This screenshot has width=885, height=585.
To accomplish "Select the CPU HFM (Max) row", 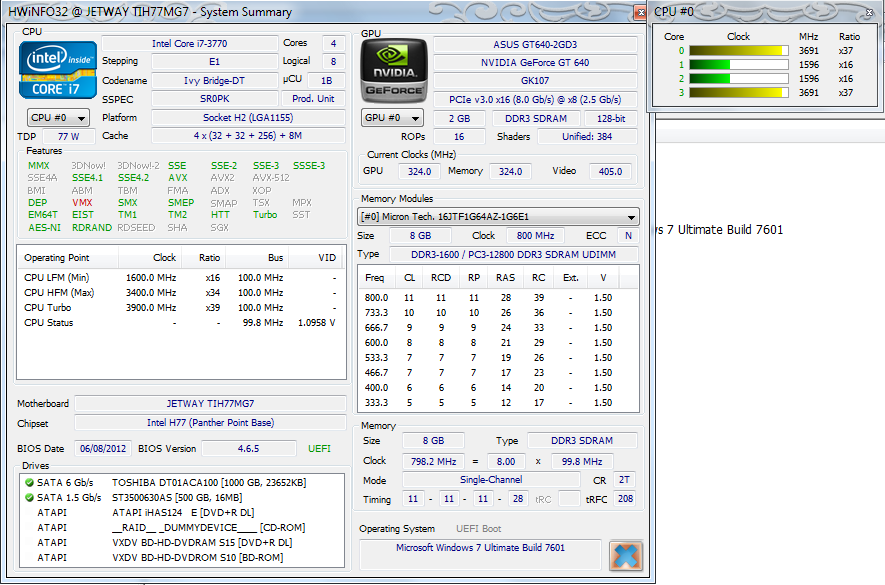I will click(x=181, y=292).
